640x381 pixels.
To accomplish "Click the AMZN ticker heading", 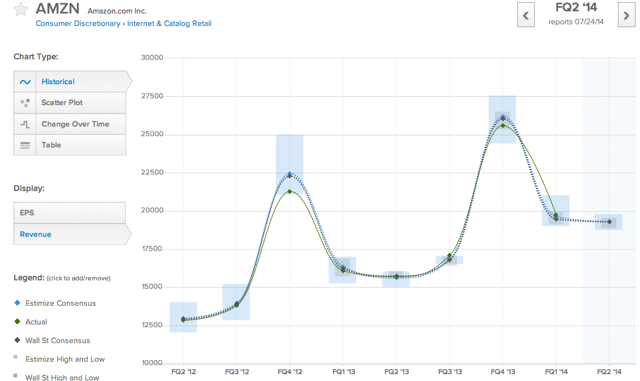I will [x=58, y=9].
